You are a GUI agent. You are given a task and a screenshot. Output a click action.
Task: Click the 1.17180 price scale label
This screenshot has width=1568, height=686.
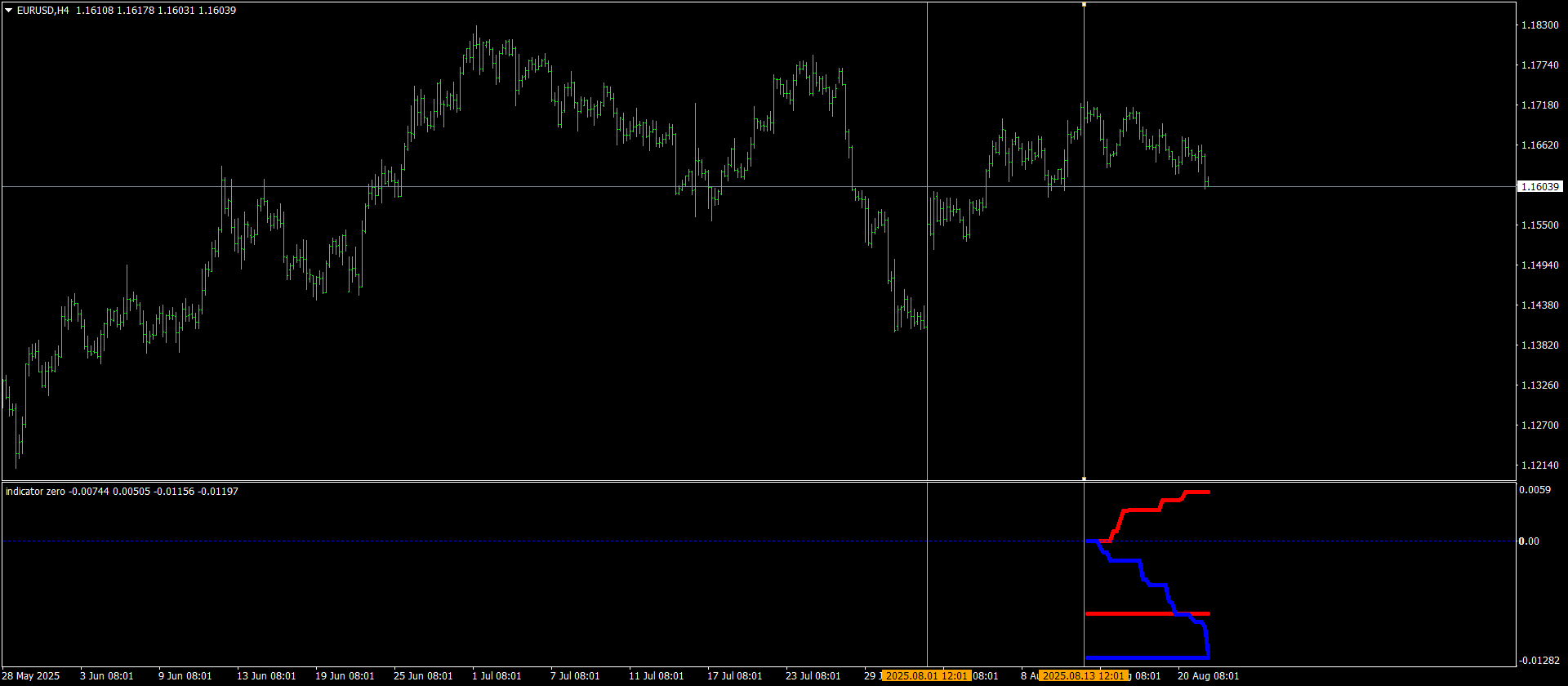(1539, 105)
